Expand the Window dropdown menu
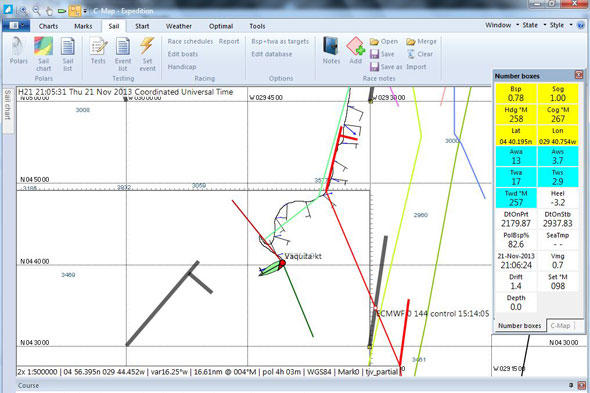This screenshot has width=590, height=393. (x=502, y=25)
